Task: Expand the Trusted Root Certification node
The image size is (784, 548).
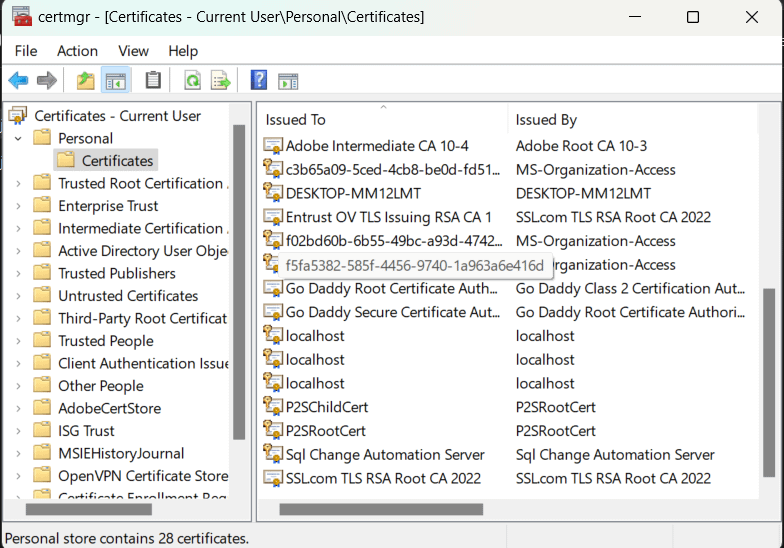Action: pos(18,184)
